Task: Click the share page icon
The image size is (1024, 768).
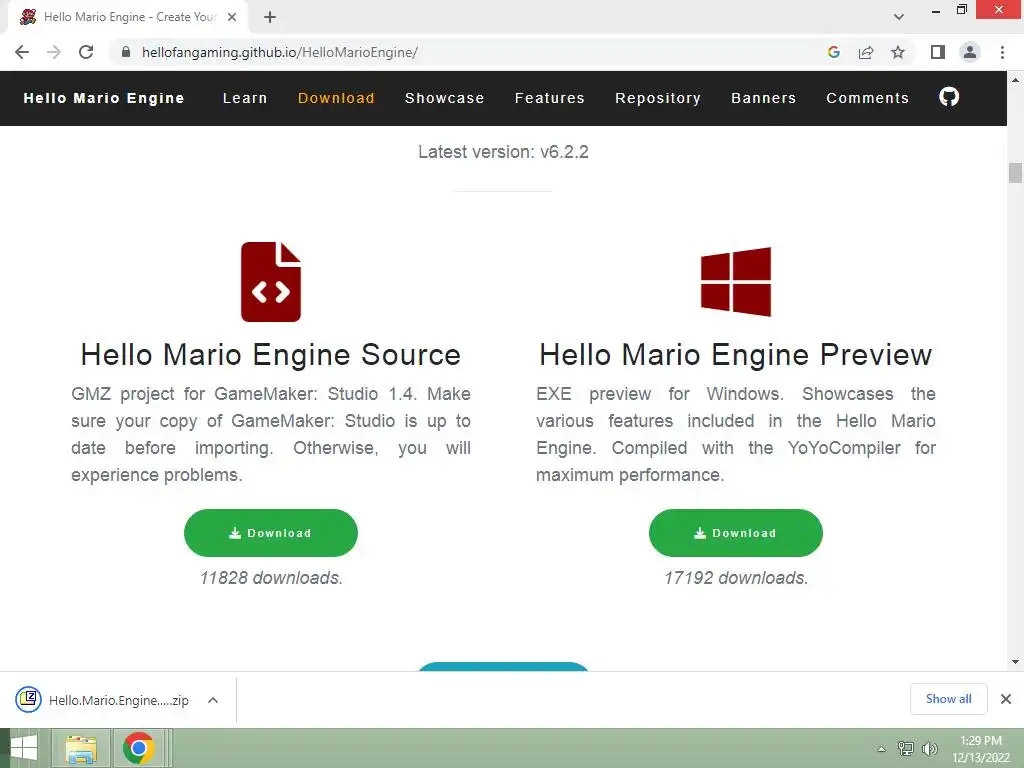Action: coord(866,52)
